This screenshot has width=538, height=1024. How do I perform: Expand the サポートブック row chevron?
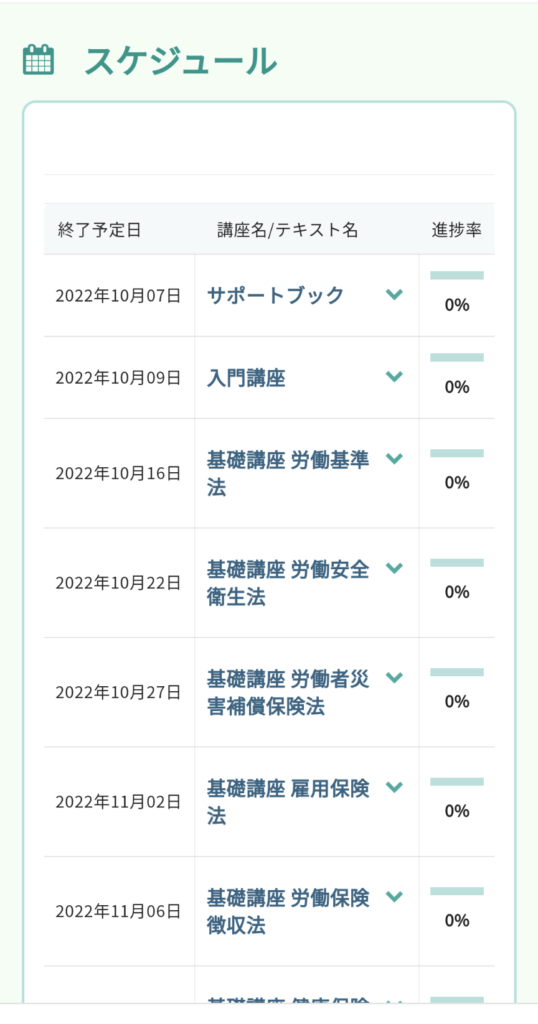pyautogui.click(x=394, y=295)
